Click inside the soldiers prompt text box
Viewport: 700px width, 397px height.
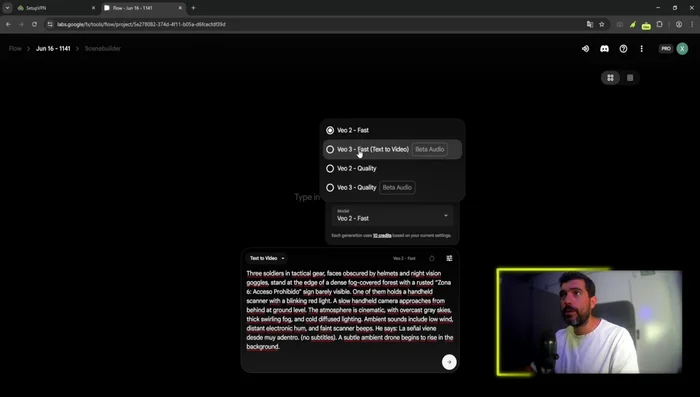[350, 310]
